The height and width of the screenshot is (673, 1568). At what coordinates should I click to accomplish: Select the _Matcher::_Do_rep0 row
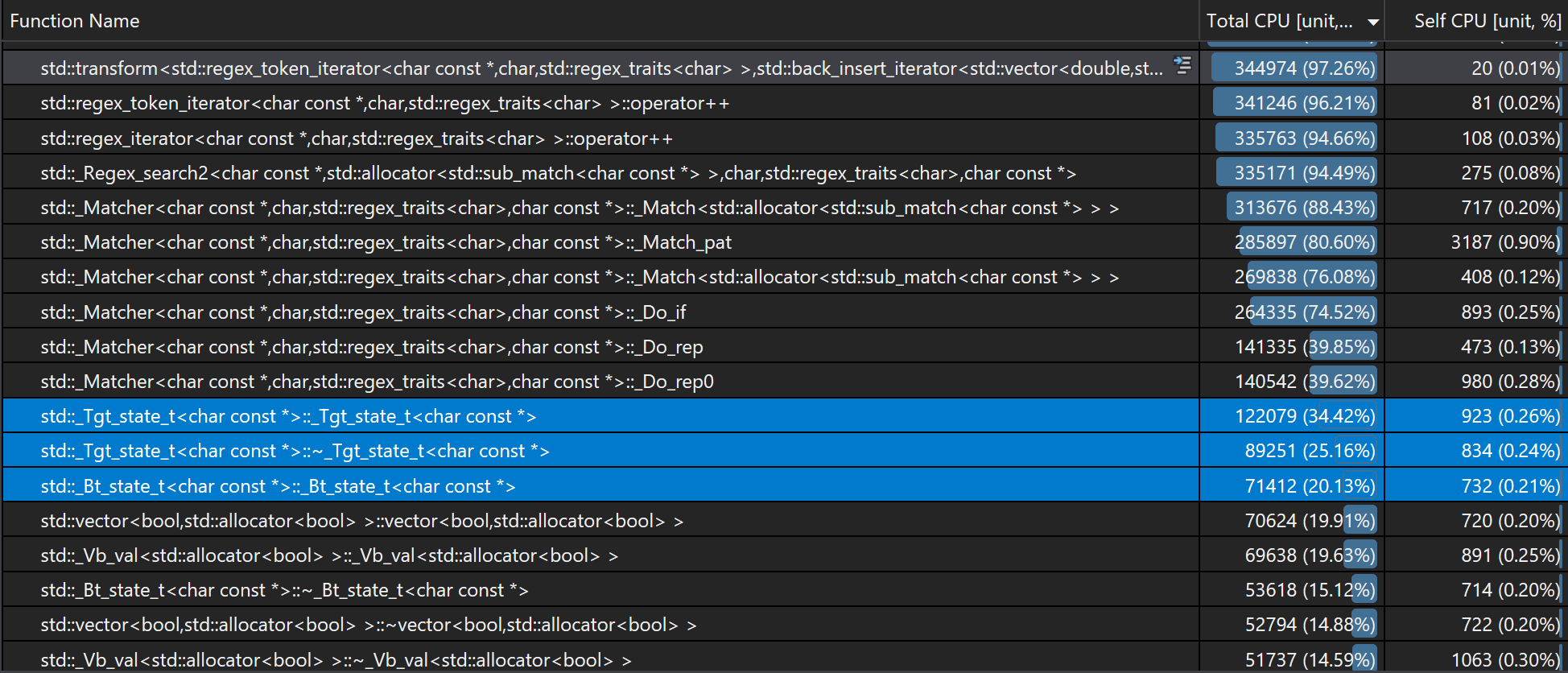point(377,382)
